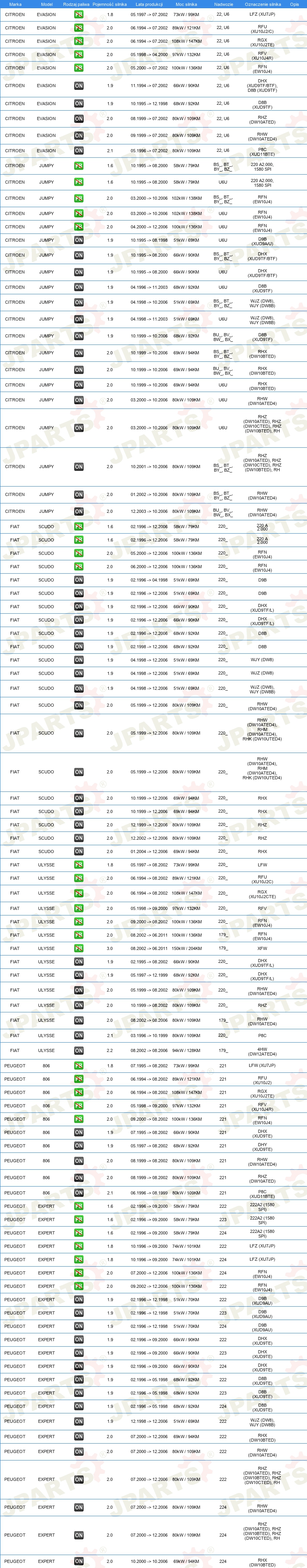307x1568 pixels.
Task: Click the Model column header
Action: pyautogui.click(x=46, y=4)
